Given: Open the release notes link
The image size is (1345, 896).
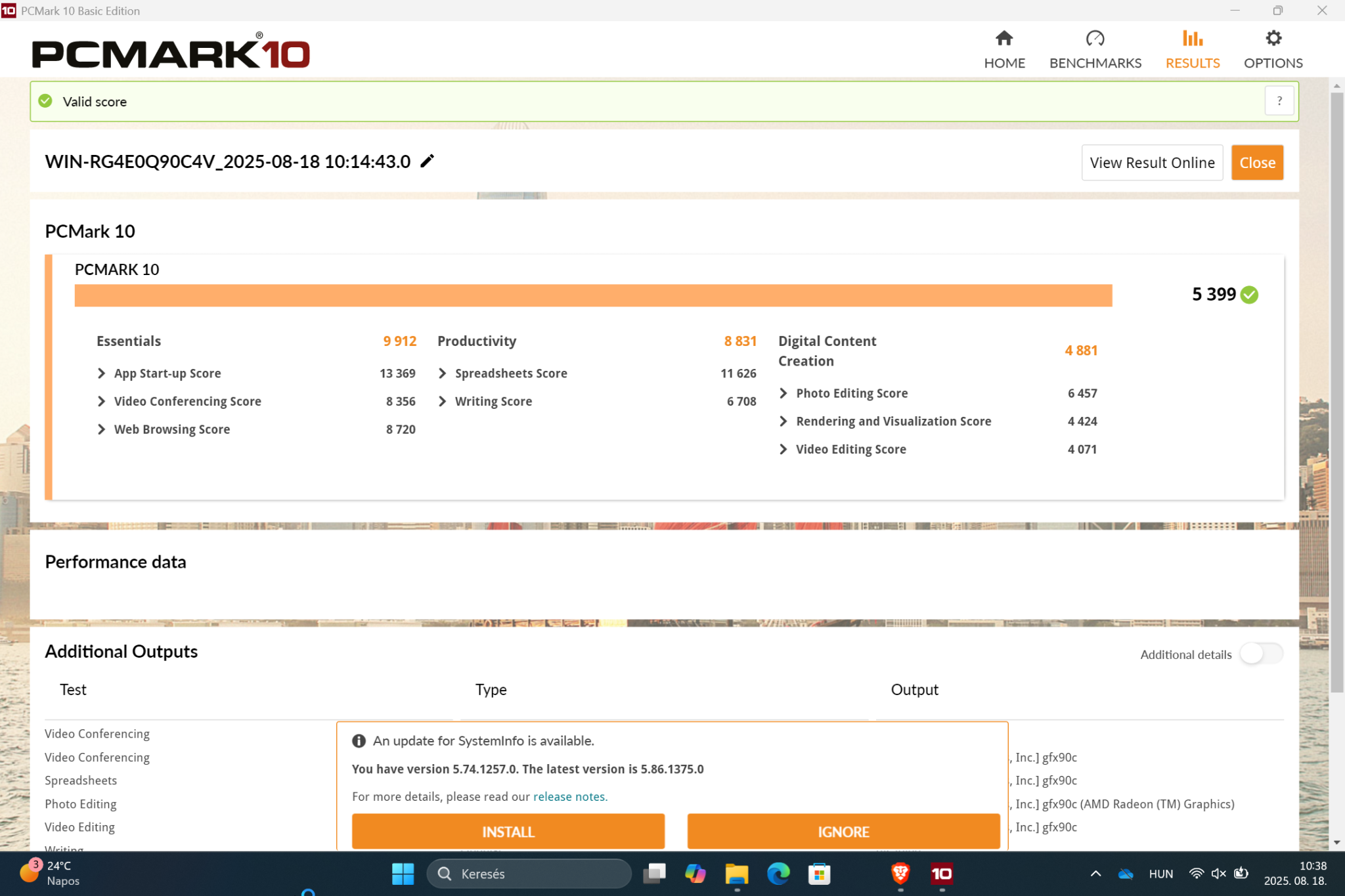Looking at the screenshot, I should pyautogui.click(x=570, y=796).
